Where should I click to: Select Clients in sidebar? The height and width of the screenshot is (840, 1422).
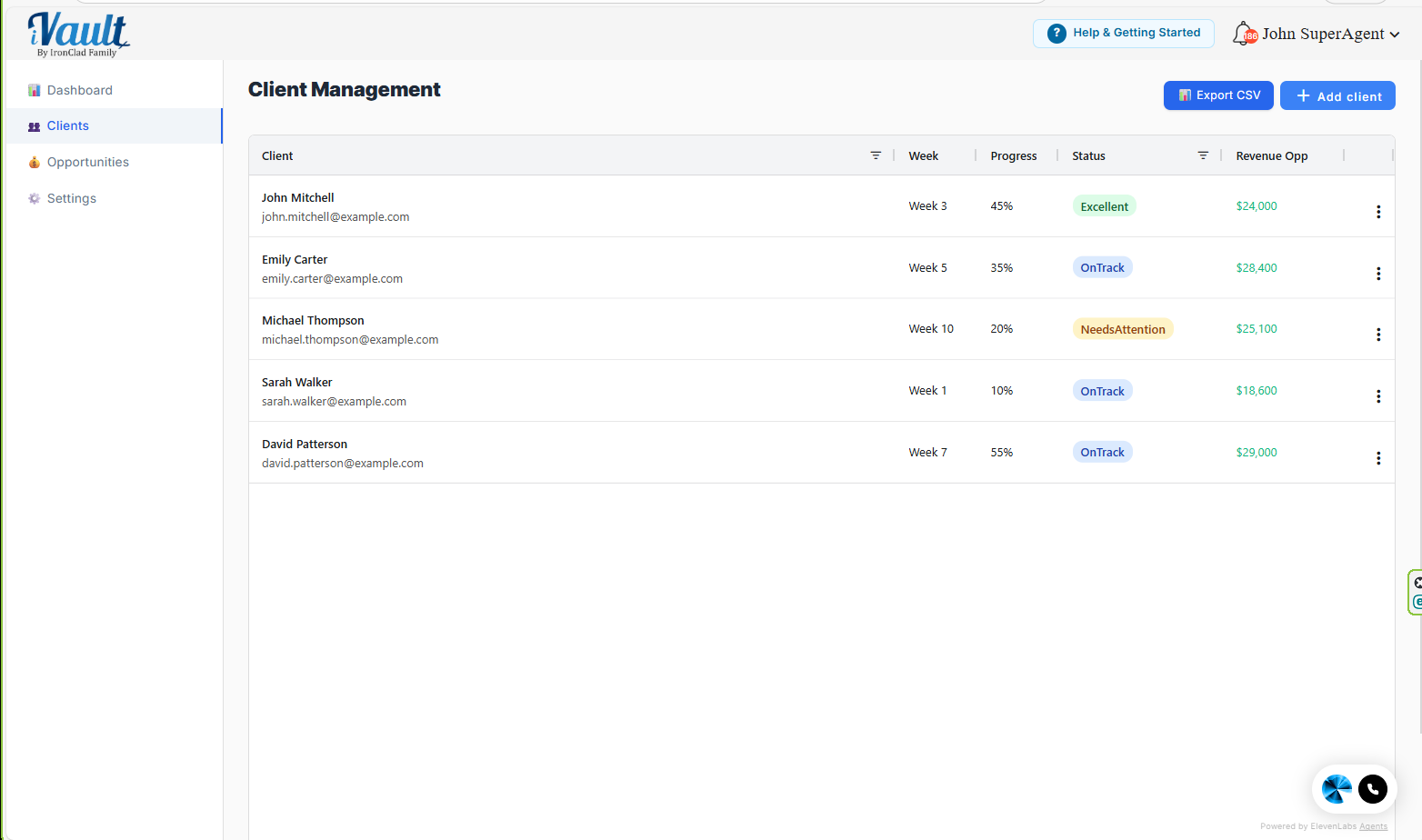coord(114,125)
